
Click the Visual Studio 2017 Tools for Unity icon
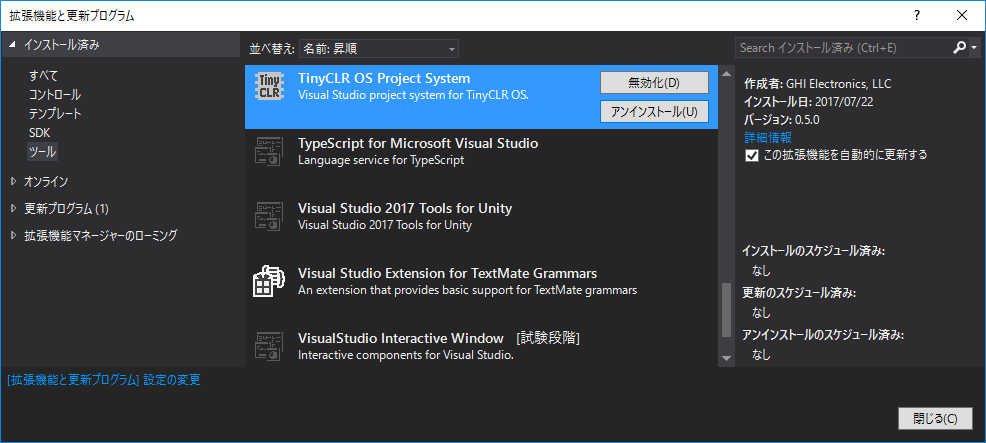pos(269,216)
